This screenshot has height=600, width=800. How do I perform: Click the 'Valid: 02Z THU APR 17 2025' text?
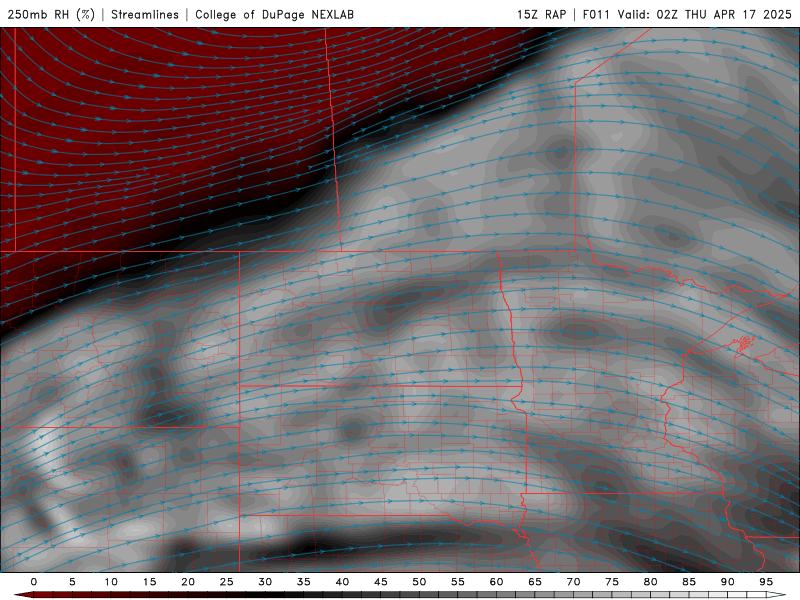tap(704, 14)
